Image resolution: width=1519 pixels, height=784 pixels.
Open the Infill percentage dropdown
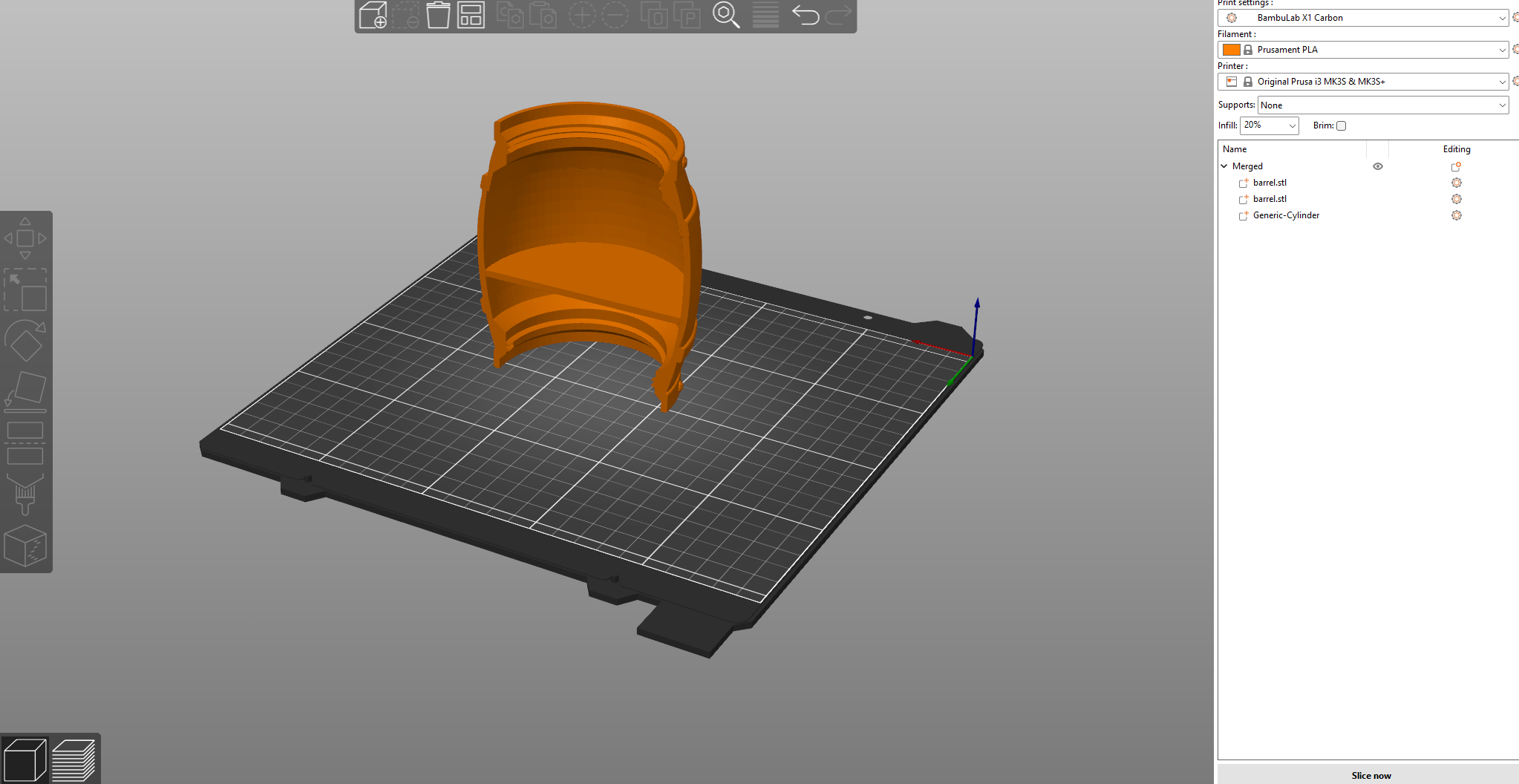tap(1269, 125)
